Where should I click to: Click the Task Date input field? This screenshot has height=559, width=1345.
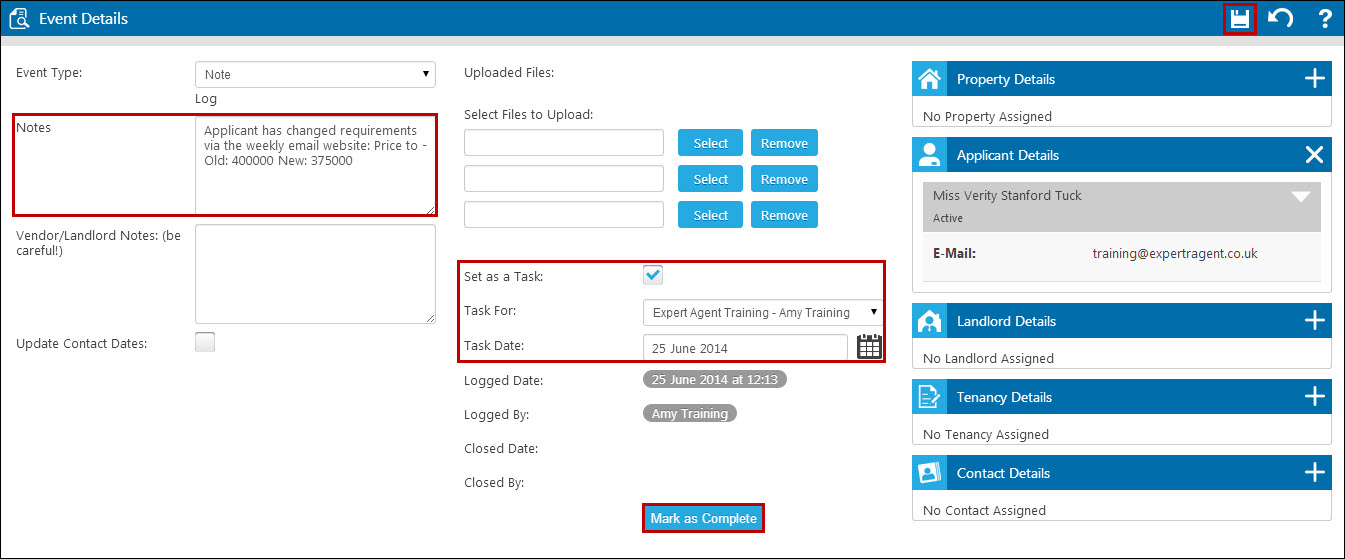[745, 348]
